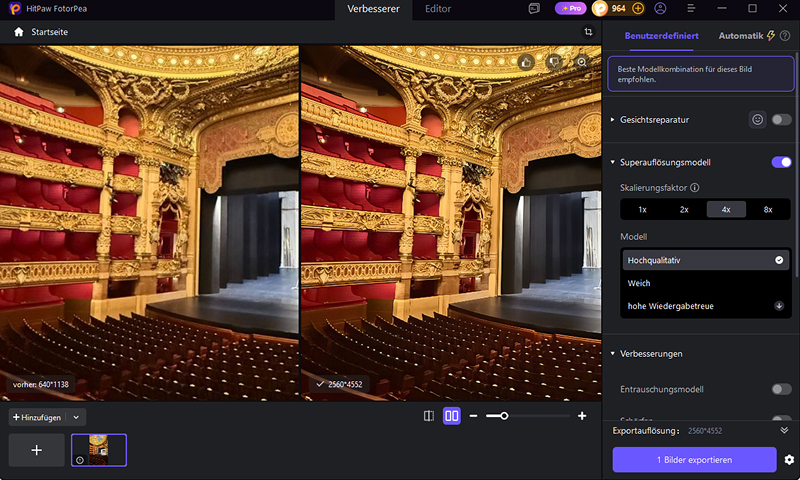This screenshot has height=480, width=800.
Task: Click the 1 Bilder exportieren button
Action: (694, 460)
